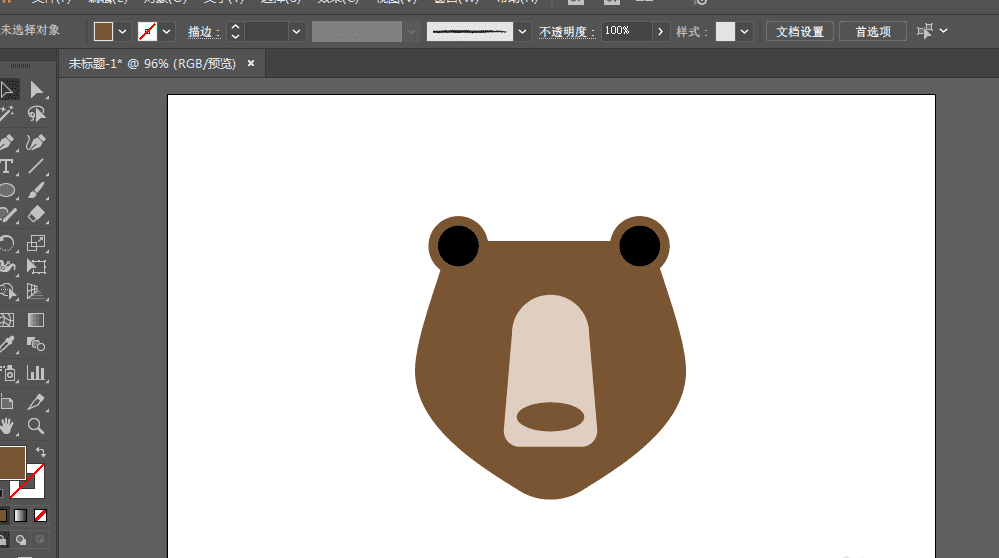The image size is (999, 558).
Task: Swap fill and stroke colors
Action: (x=41, y=453)
